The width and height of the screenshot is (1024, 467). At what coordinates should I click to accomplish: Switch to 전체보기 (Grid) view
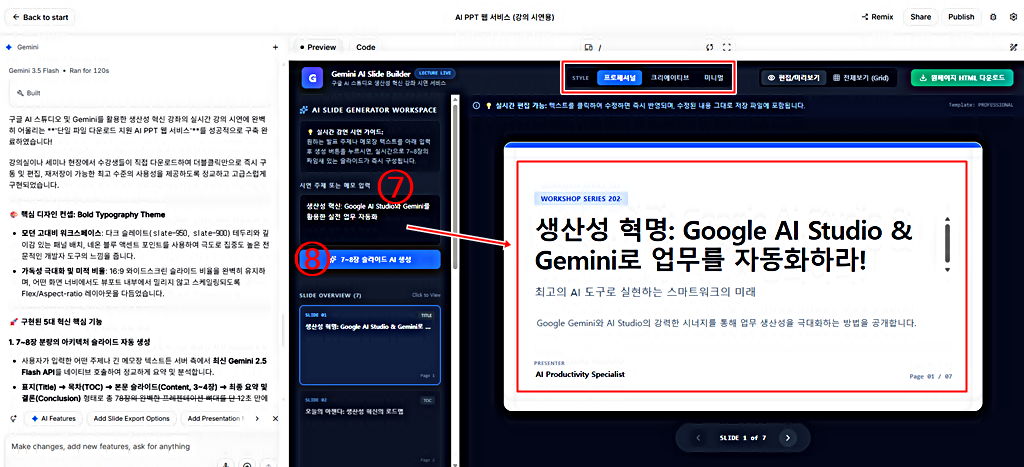coord(861,78)
